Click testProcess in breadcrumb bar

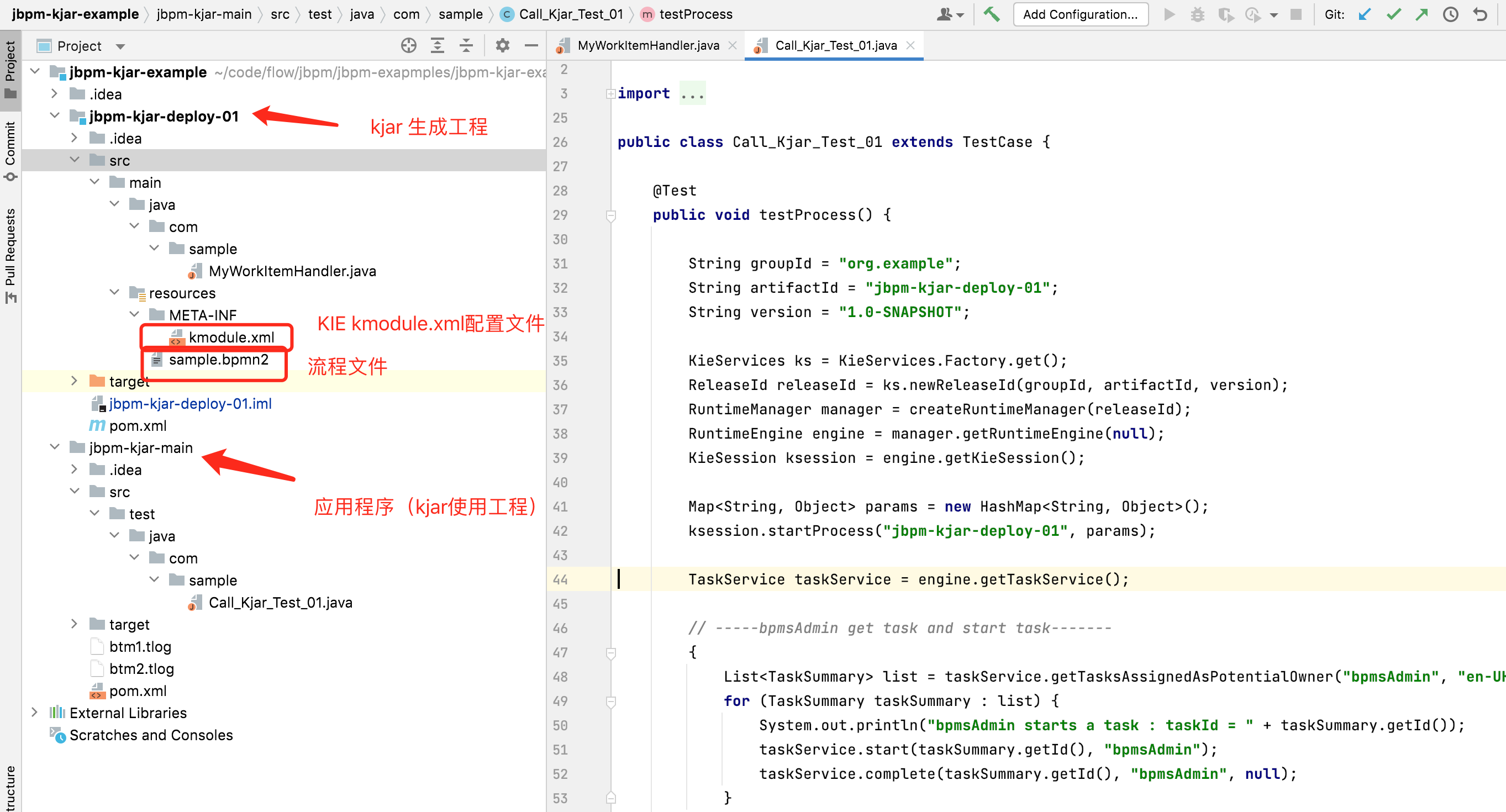(x=695, y=14)
